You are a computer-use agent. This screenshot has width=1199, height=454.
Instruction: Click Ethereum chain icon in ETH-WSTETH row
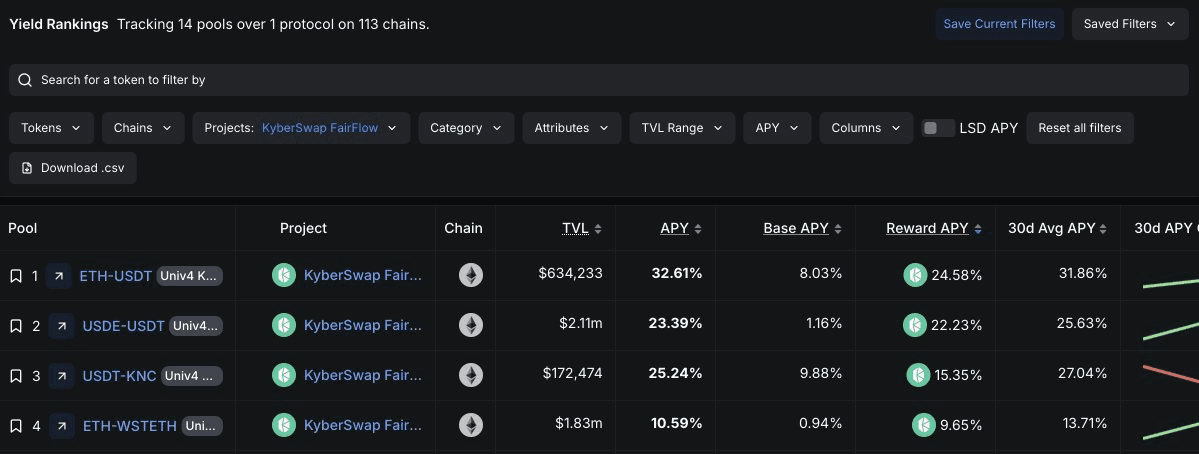[x=471, y=426]
